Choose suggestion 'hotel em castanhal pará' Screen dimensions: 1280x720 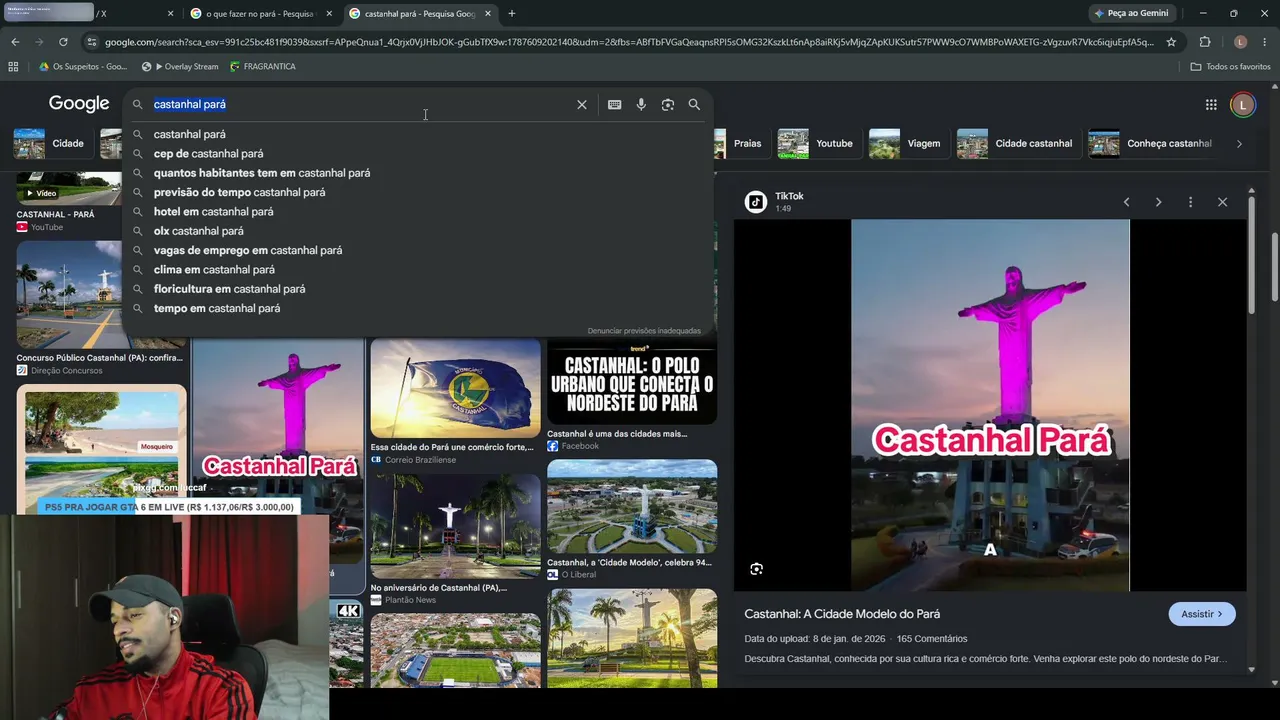[418, 211]
